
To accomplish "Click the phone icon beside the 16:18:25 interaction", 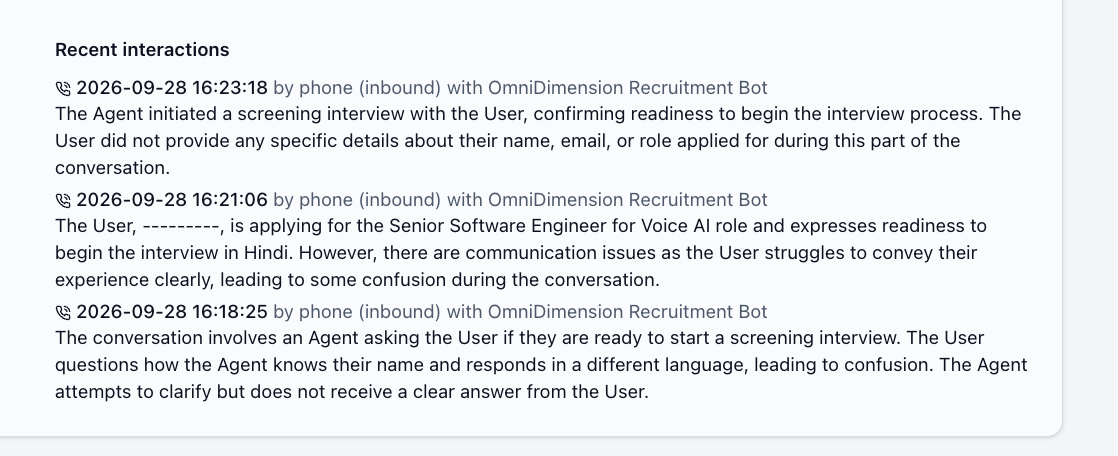I will (x=63, y=312).
